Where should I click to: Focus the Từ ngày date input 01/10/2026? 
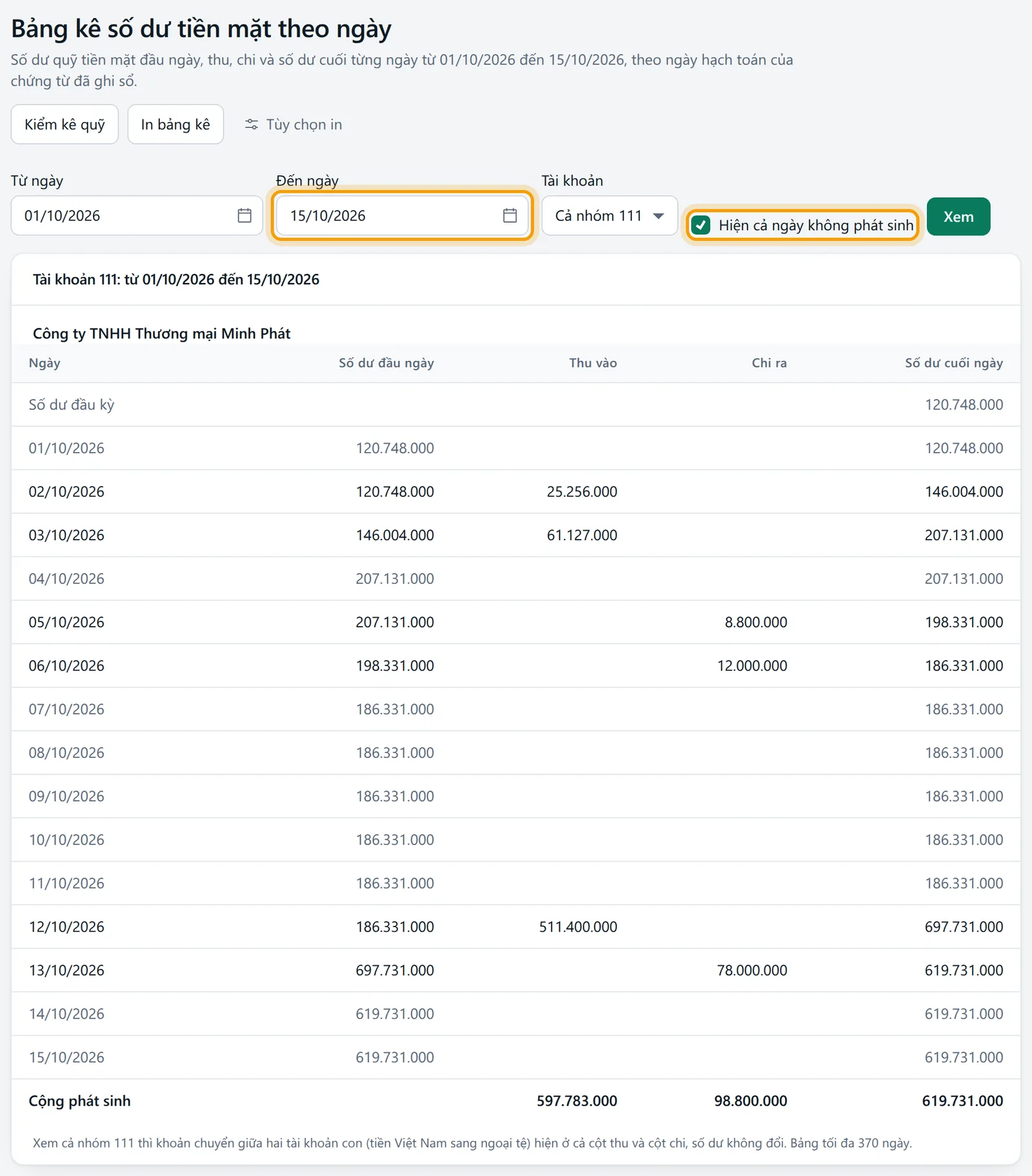tap(137, 215)
